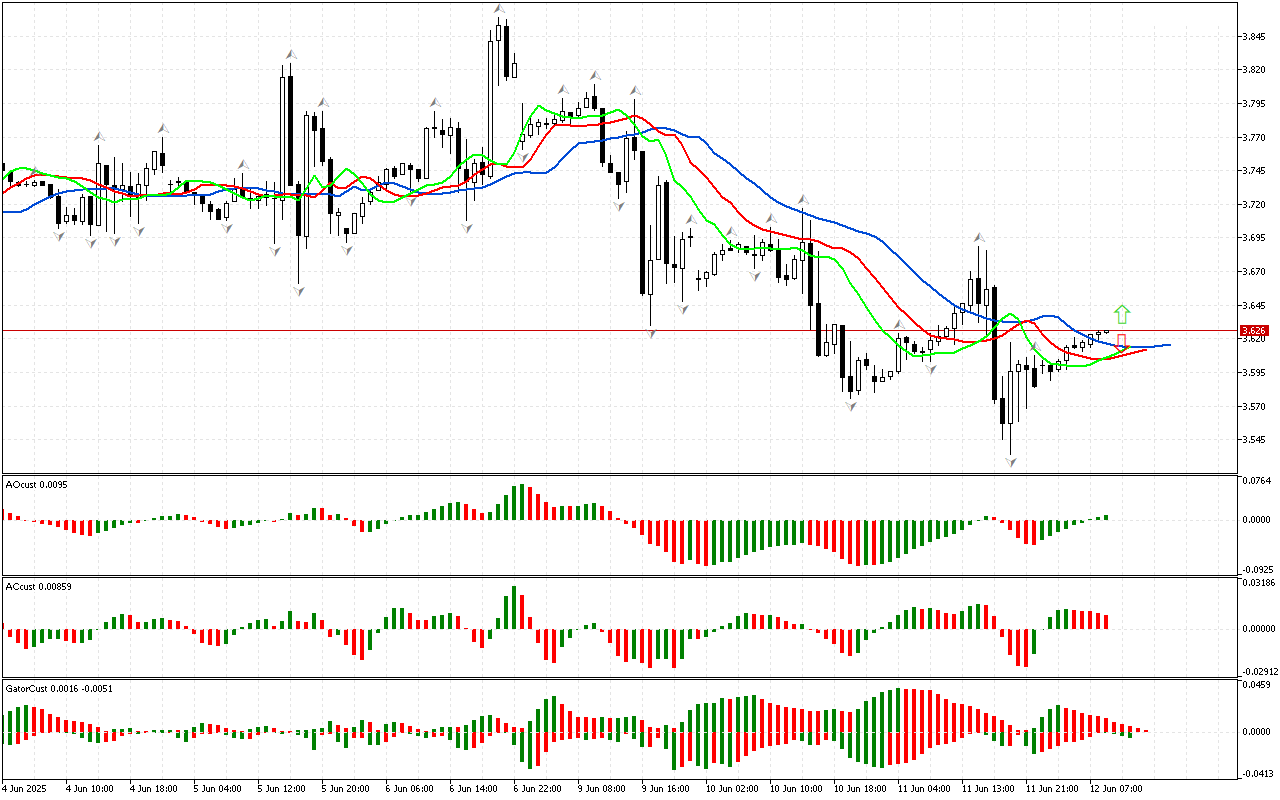Select the down fractal below the lowest candle
The width and height of the screenshot is (1280, 800).
(1011, 462)
